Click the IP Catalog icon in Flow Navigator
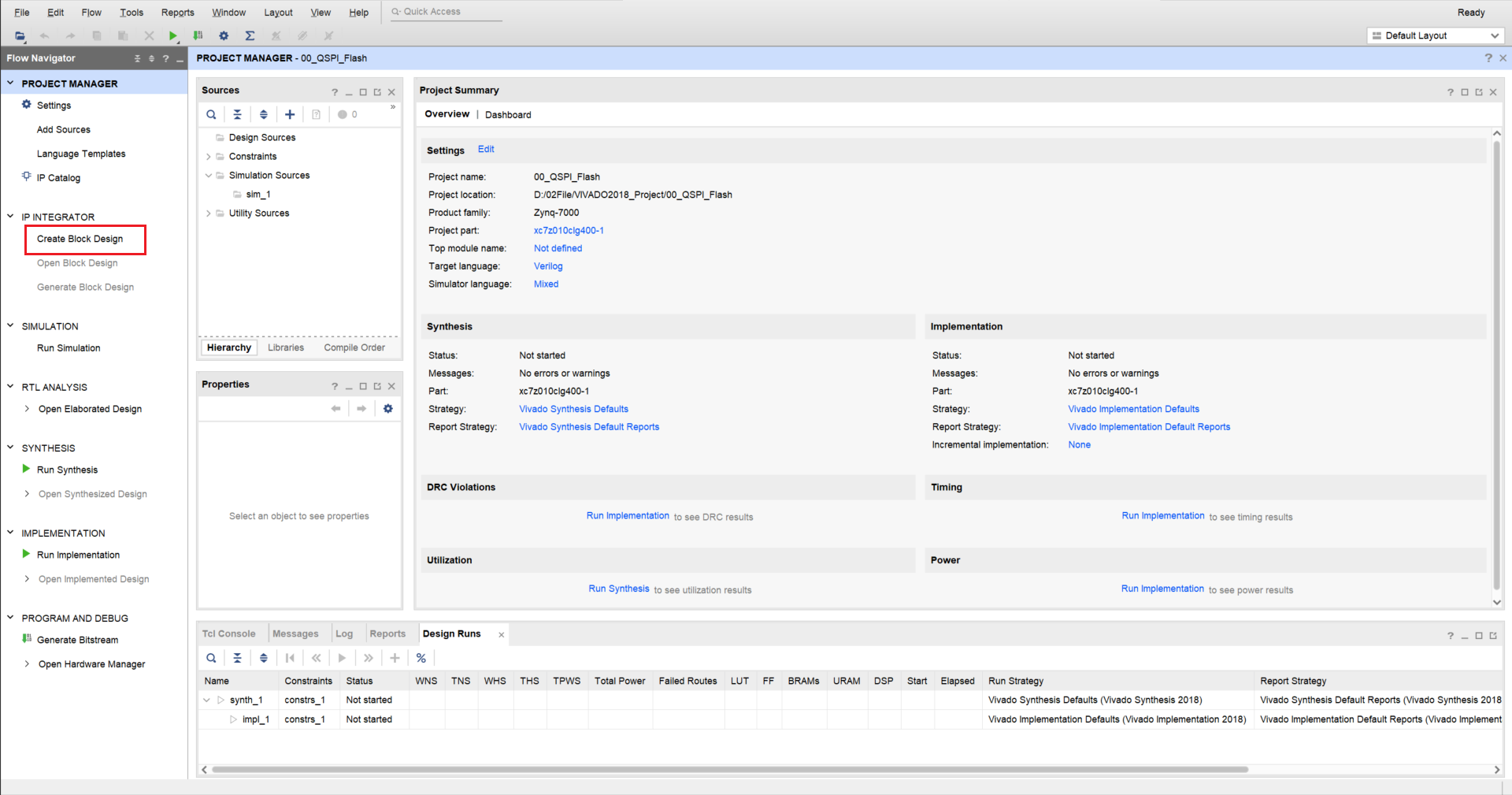Viewport: 1512px width, 795px height. [x=27, y=176]
